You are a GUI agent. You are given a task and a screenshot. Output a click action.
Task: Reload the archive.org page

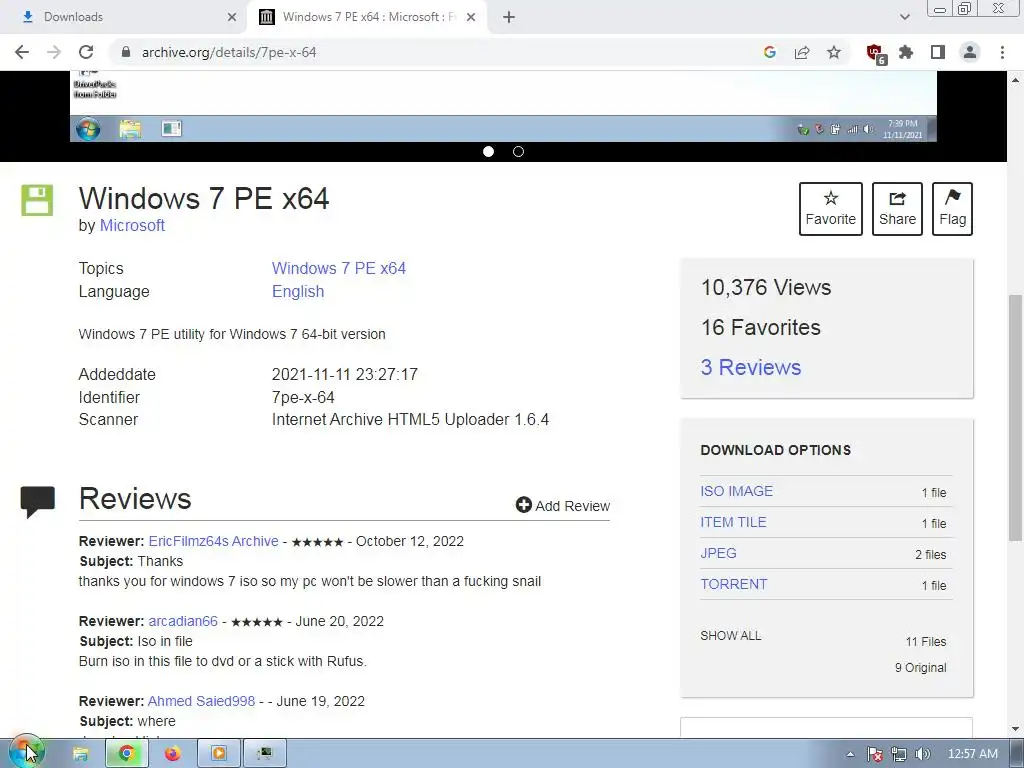point(86,52)
